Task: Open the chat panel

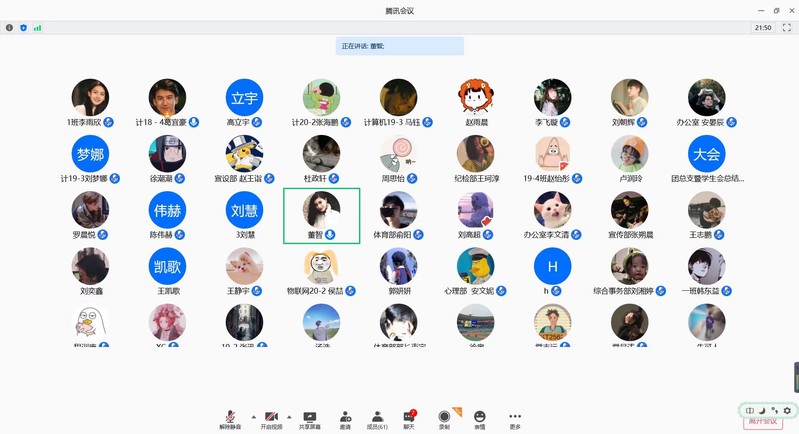Action: 409,417
